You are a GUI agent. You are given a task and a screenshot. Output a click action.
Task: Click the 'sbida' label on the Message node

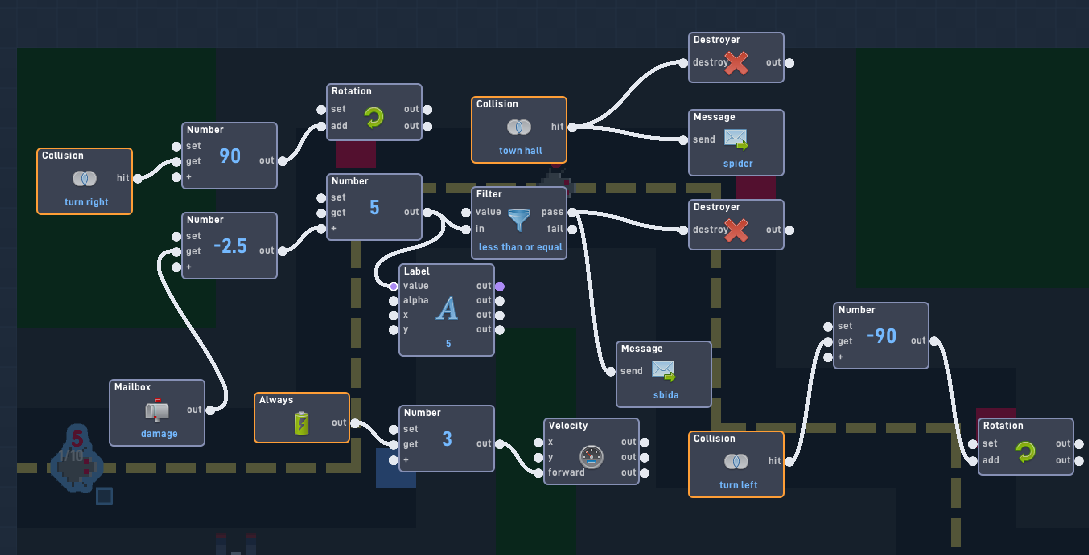(x=665, y=395)
